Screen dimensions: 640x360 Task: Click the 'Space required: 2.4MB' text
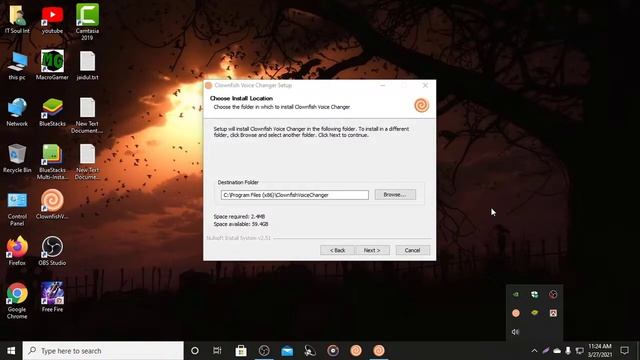coord(239,216)
